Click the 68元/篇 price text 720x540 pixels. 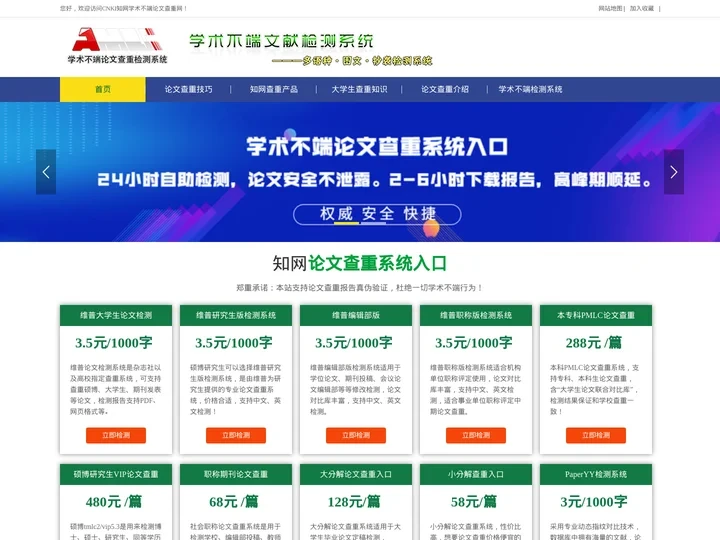[x=234, y=501]
